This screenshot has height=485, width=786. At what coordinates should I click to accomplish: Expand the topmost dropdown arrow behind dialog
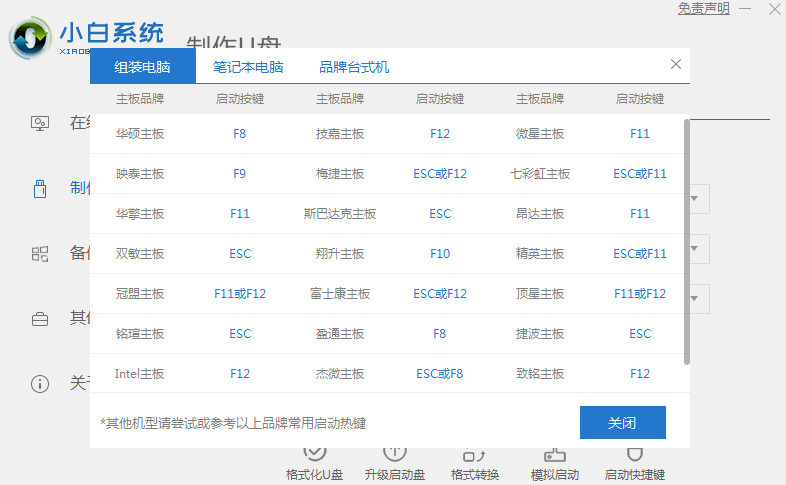(x=698, y=198)
